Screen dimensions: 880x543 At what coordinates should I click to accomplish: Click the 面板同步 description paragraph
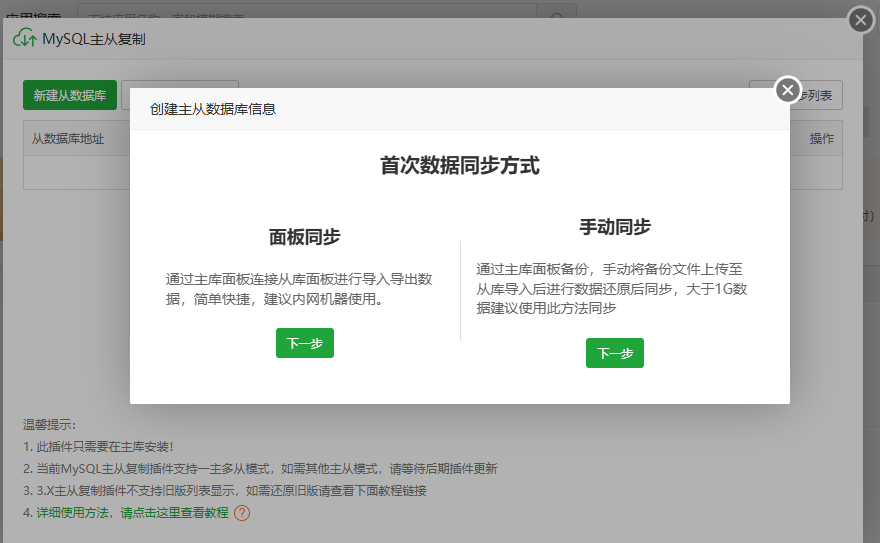click(299, 289)
